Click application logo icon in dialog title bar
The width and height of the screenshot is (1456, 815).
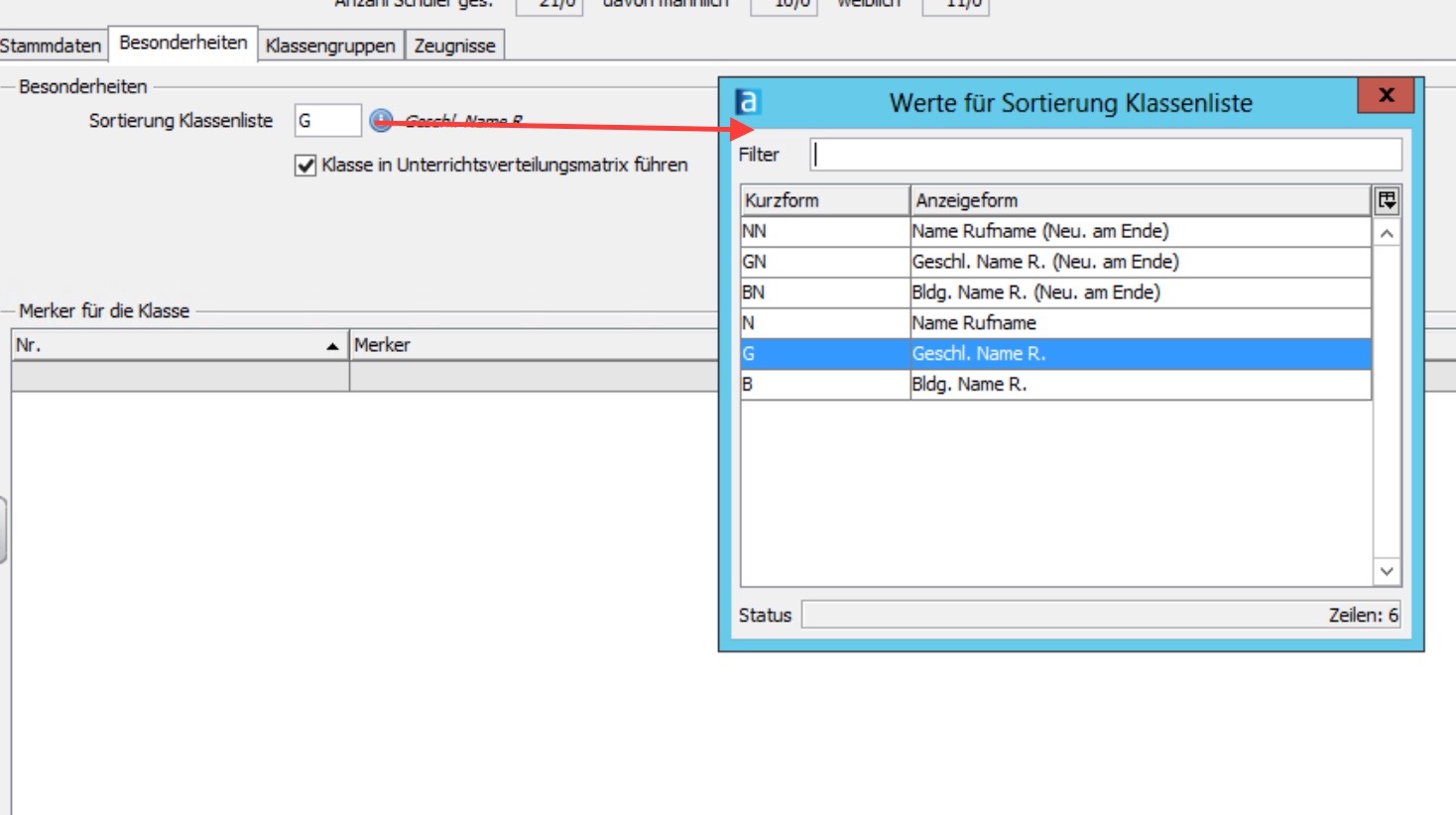click(x=748, y=102)
